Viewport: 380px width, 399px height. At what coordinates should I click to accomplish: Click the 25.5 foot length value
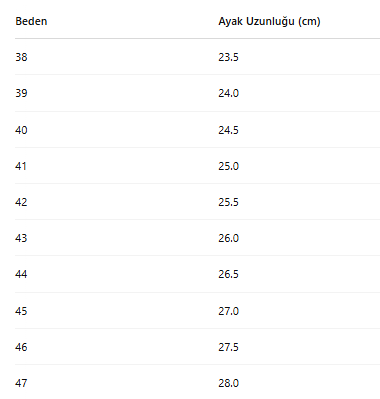click(228, 202)
